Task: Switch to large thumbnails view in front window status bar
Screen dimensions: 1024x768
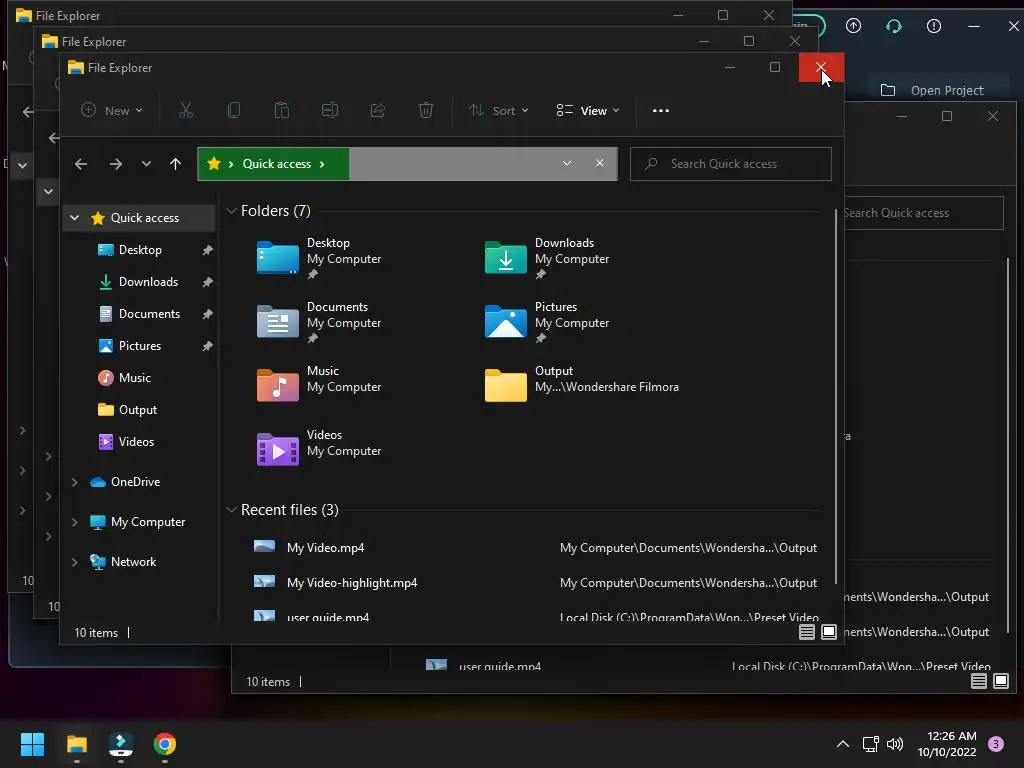Action: (829, 632)
